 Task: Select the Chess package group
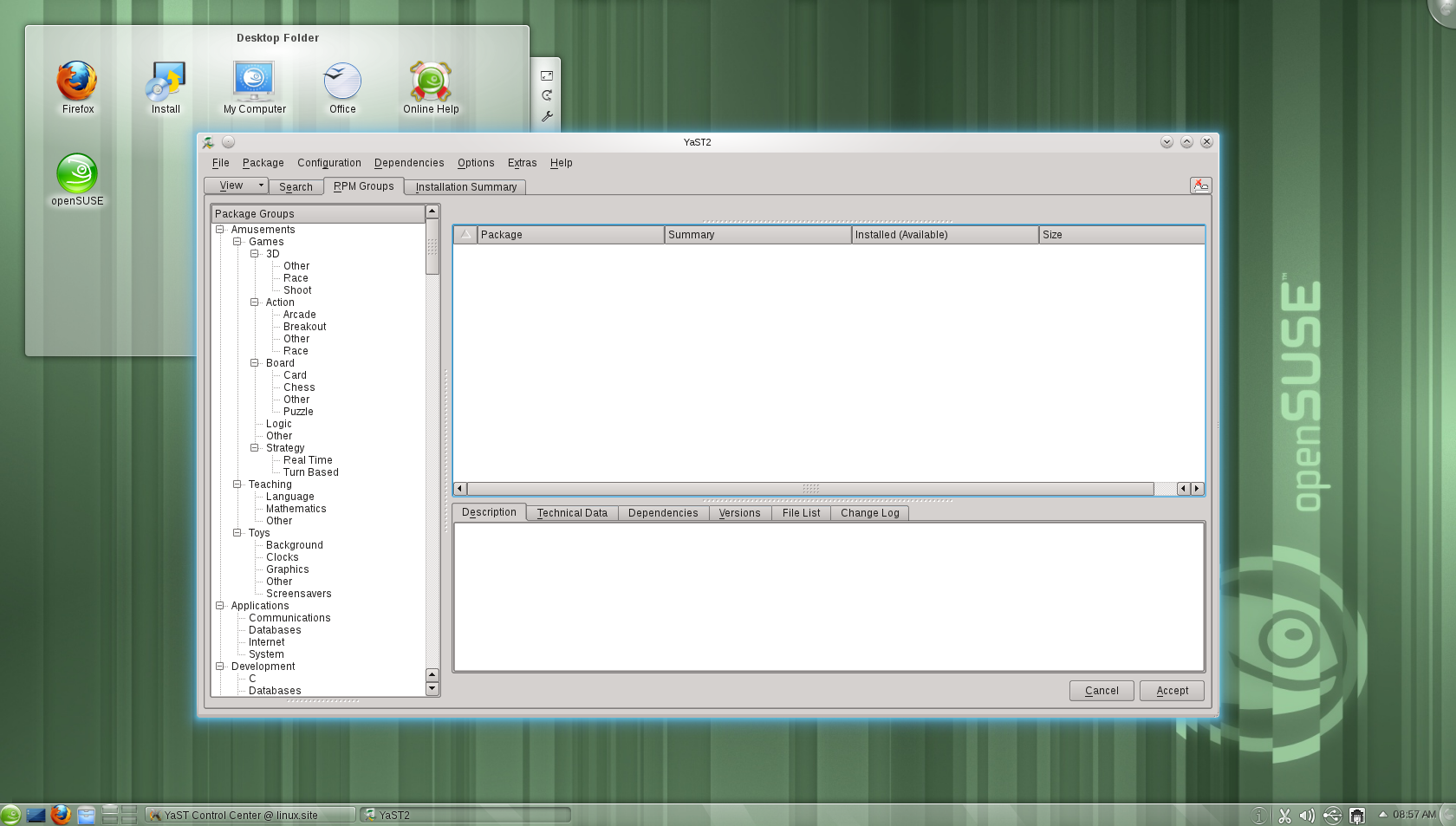tap(299, 387)
